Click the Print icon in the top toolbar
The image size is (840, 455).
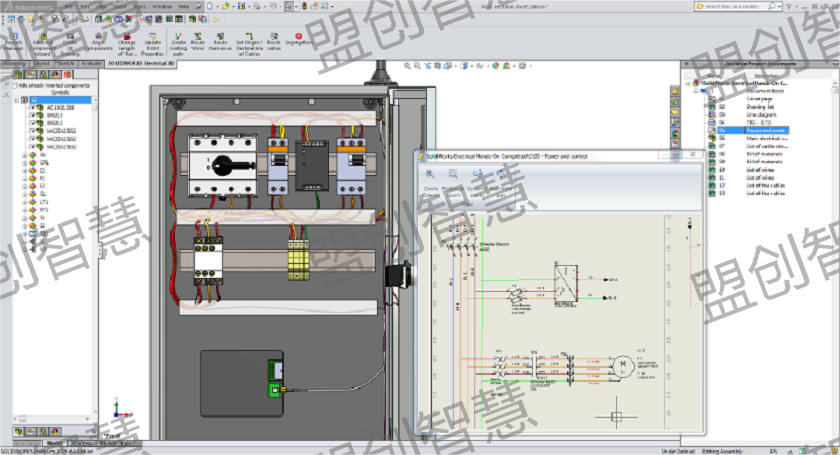pos(257,6)
